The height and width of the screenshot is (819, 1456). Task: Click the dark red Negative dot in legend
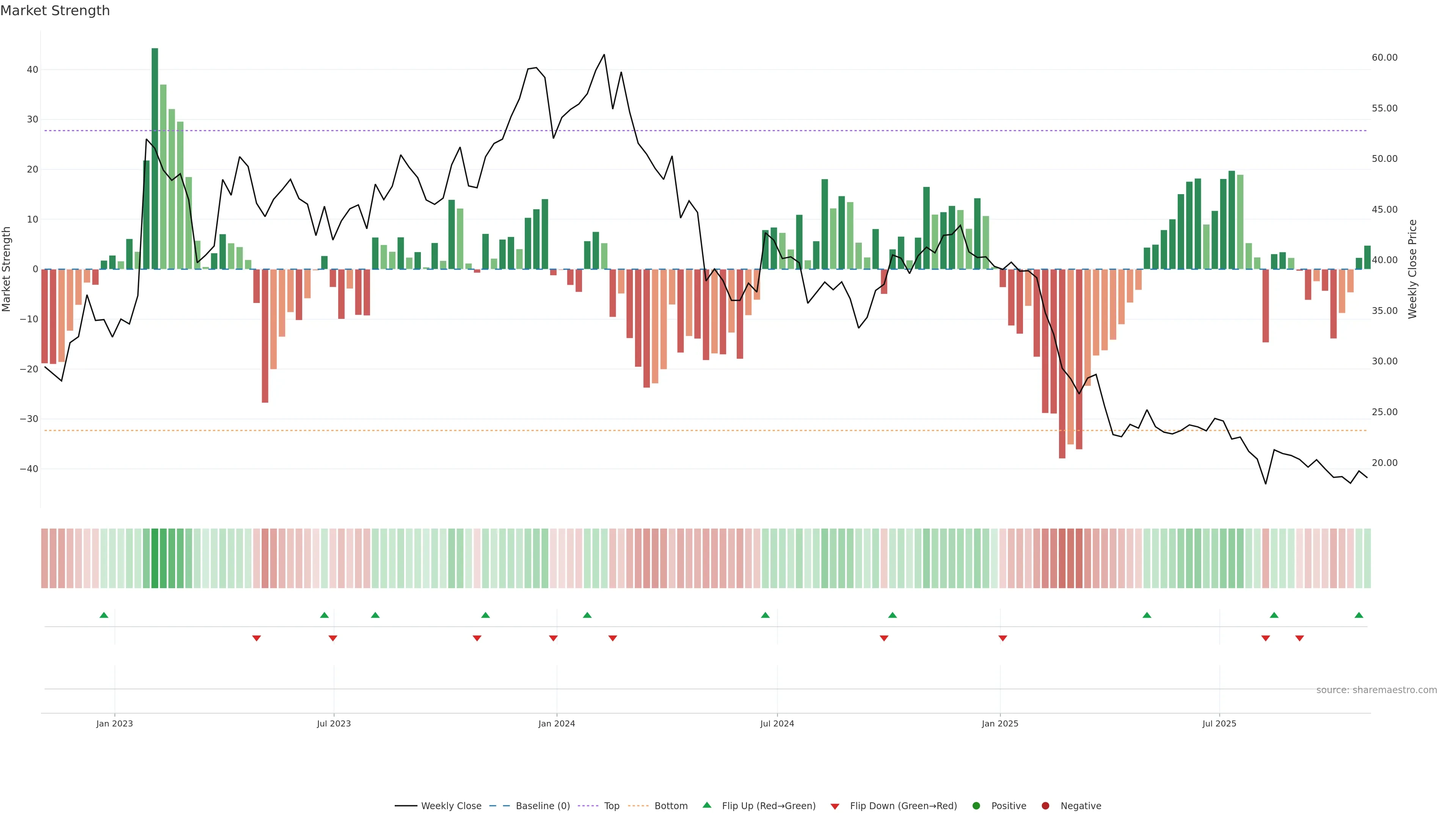[x=1045, y=806]
